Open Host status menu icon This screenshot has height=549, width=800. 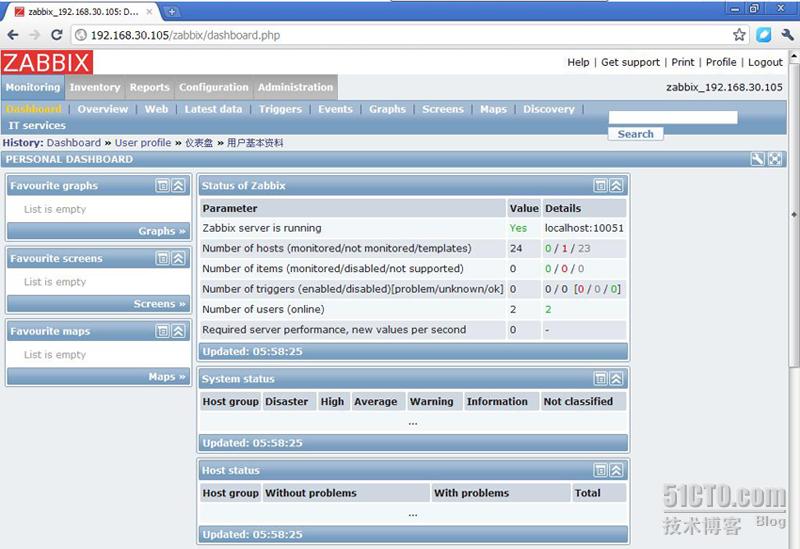click(x=601, y=470)
